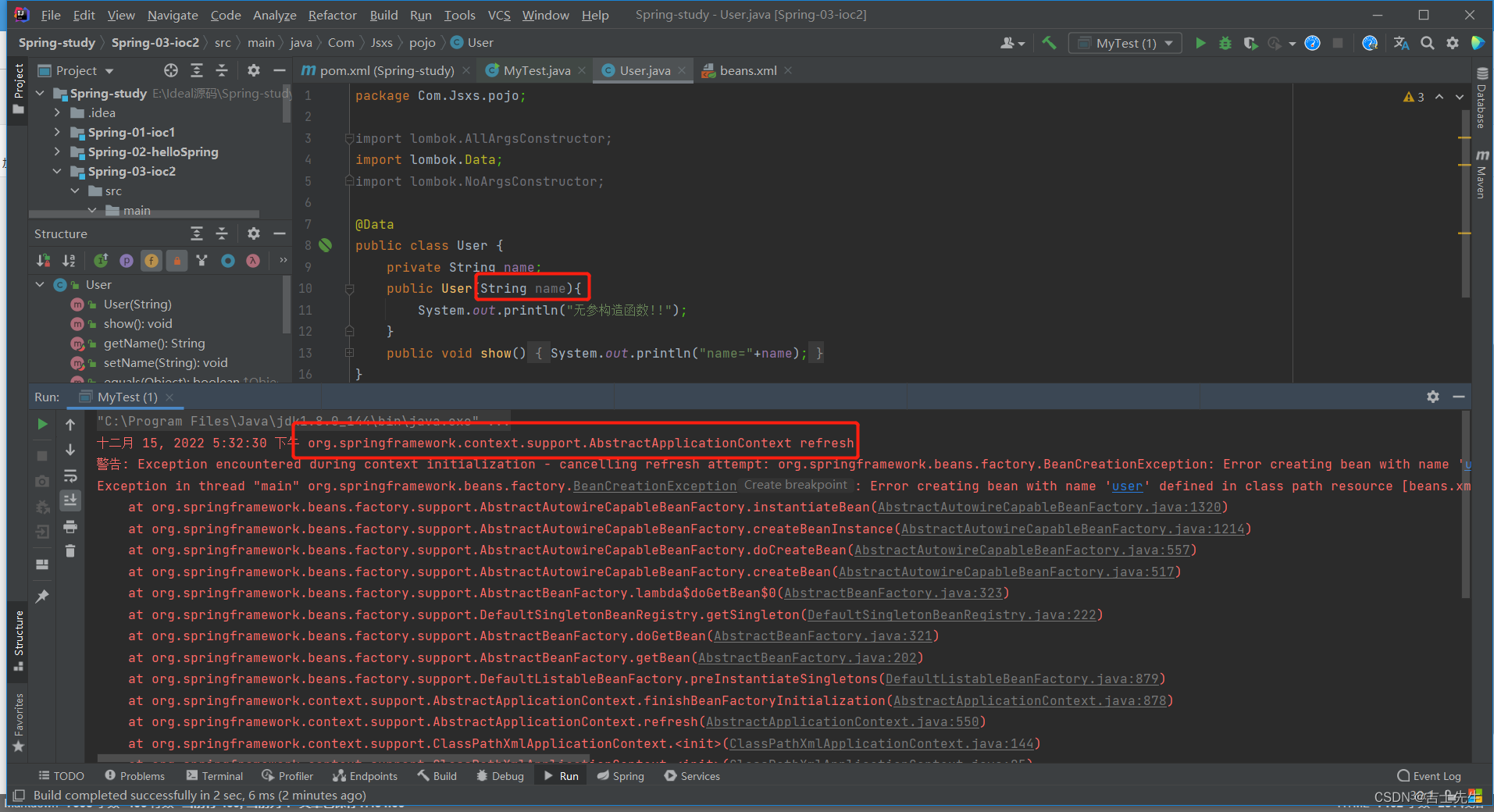This screenshot has height=812, width=1494.
Task: Expand all icon in Project panel header
Action: point(197,71)
